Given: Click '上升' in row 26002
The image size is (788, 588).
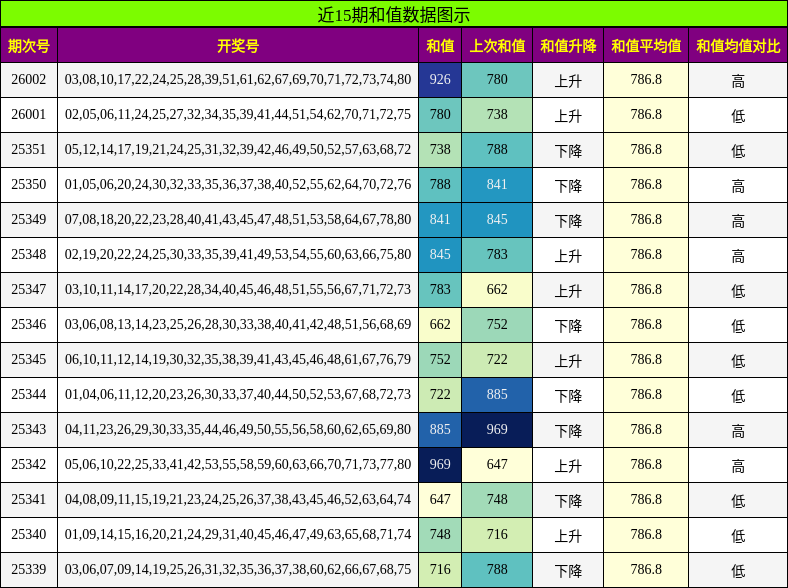Looking at the screenshot, I should pos(568,80).
